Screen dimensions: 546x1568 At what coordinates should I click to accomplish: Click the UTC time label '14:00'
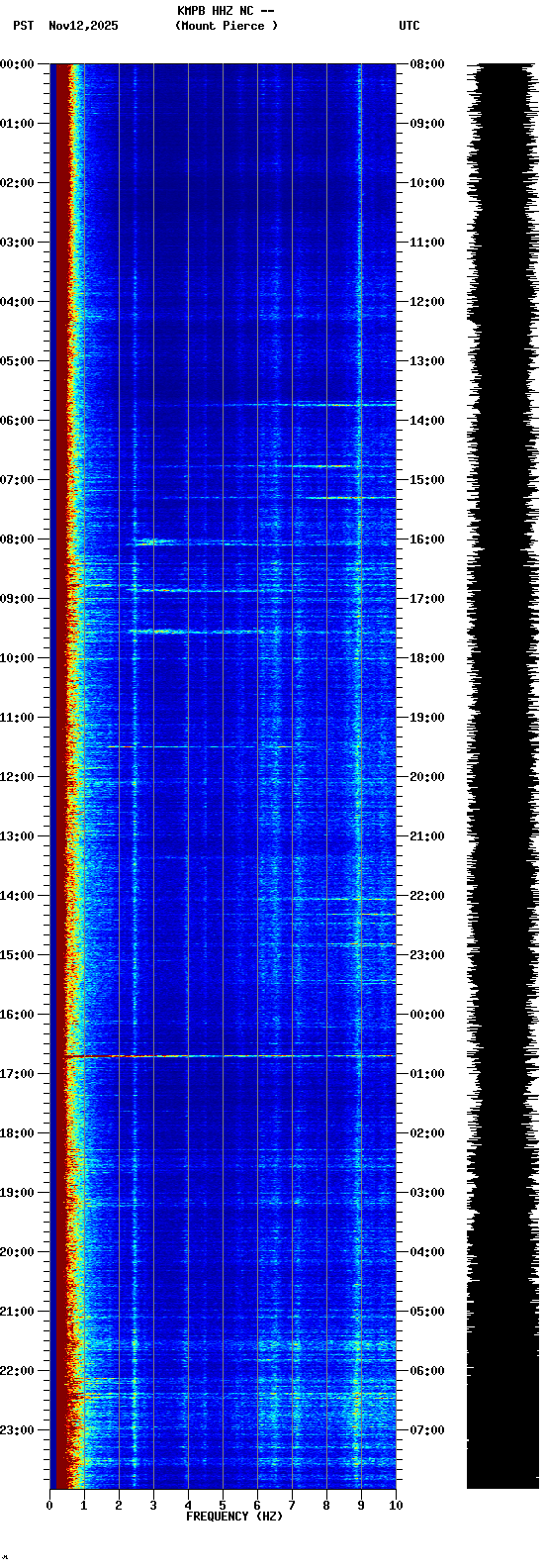pos(427,421)
